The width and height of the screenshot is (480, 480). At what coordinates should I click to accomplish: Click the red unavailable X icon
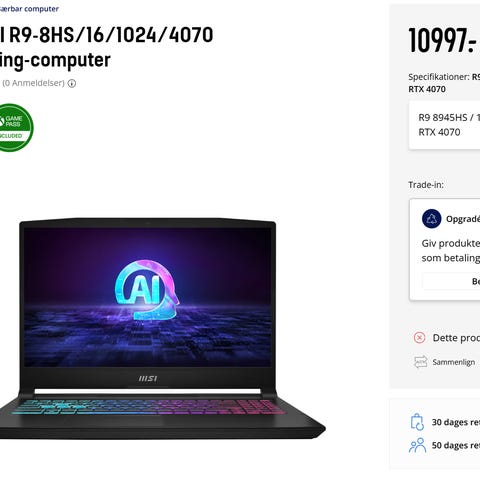click(419, 338)
